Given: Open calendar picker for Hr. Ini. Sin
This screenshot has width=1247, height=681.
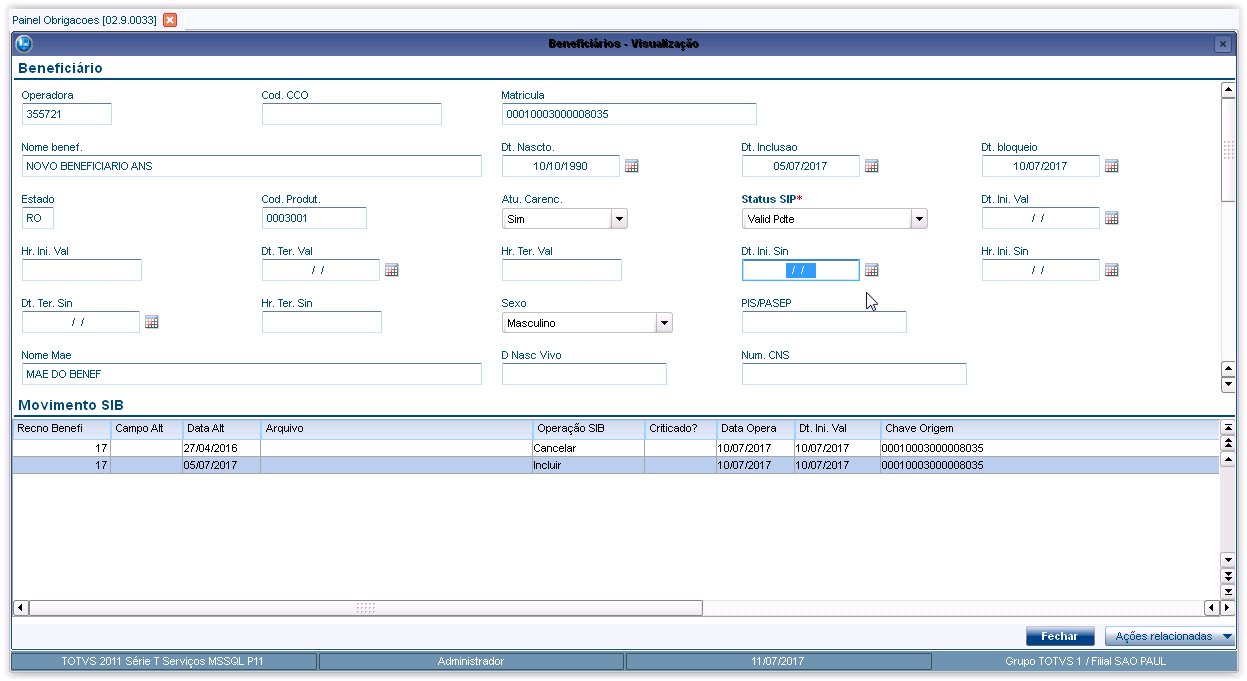Looking at the screenshot, I should (x=1111, y=270).
